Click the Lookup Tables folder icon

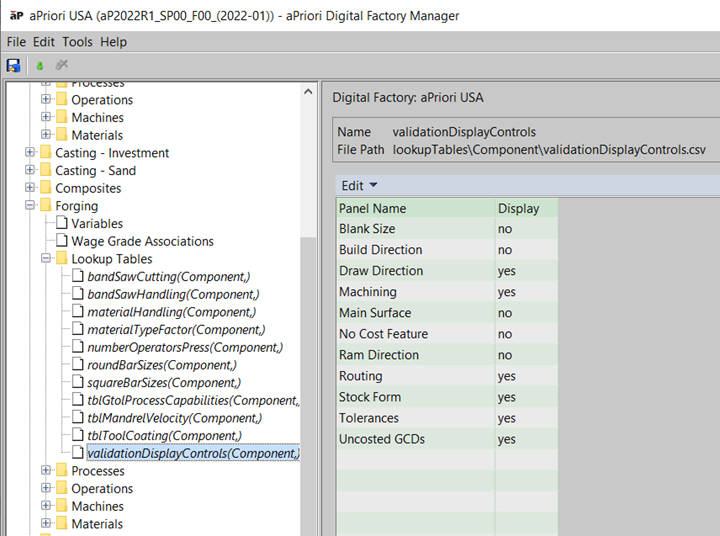click(x=62, y=258)
